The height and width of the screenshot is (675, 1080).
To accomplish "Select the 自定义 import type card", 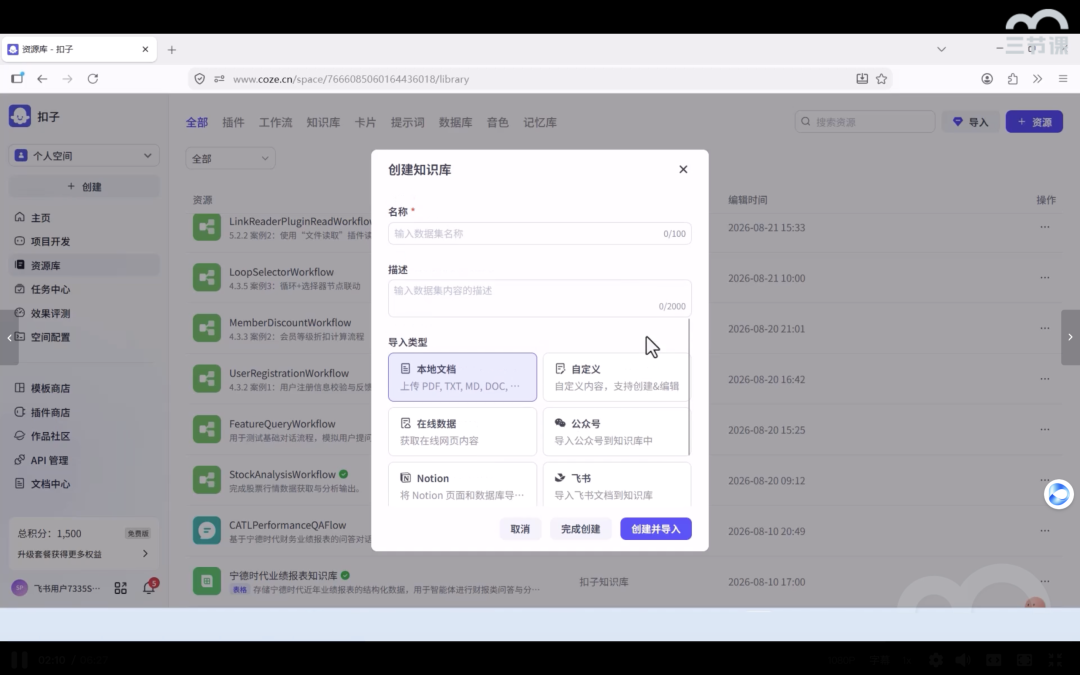I will (615, 377).
